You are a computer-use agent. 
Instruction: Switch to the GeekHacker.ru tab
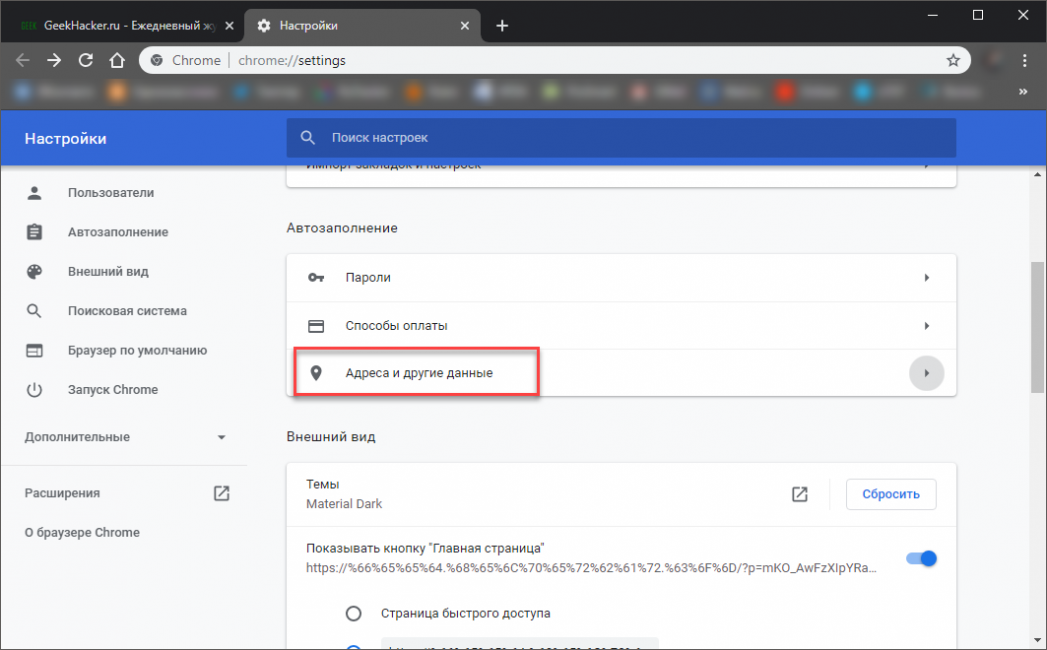[x=125, y=25]
